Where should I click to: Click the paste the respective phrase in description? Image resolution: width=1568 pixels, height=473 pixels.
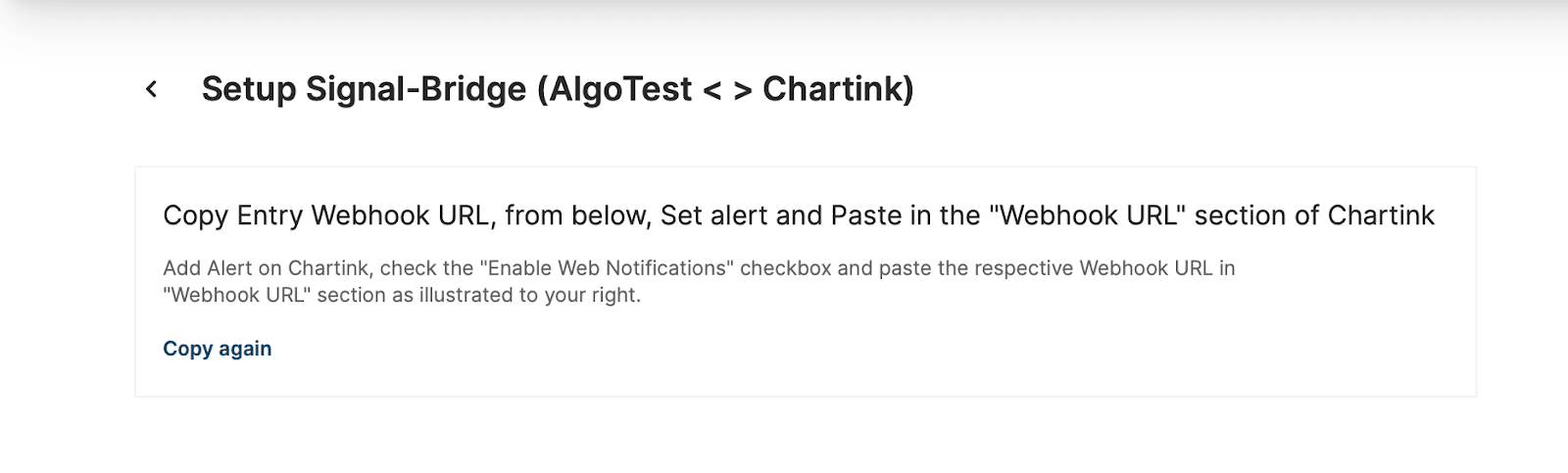pyautogui.click(x=943, y=268)
